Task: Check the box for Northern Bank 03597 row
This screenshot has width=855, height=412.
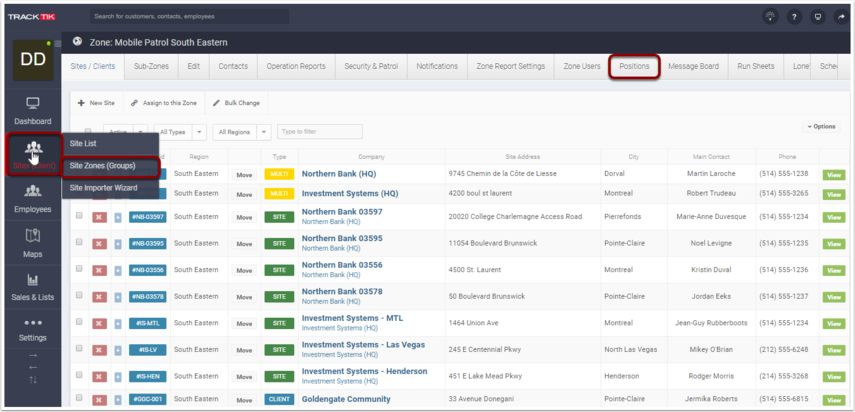Action: click(x=79, y=215)
